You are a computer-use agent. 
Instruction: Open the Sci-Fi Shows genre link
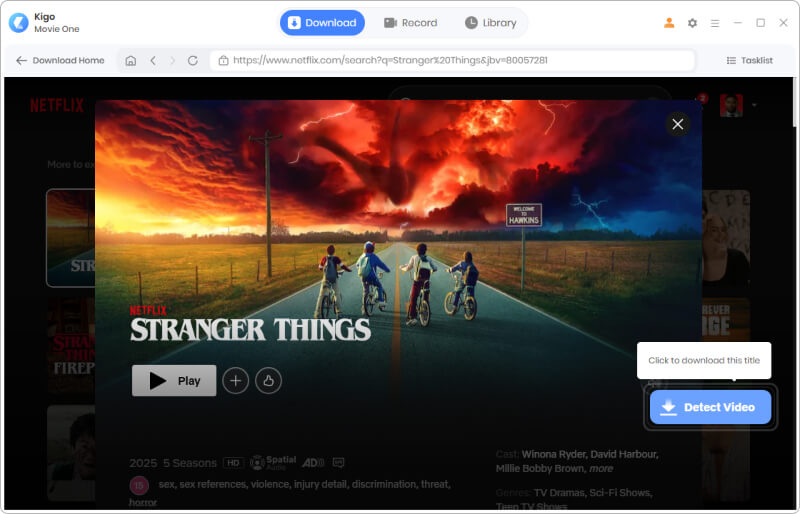tap(619, 493)
